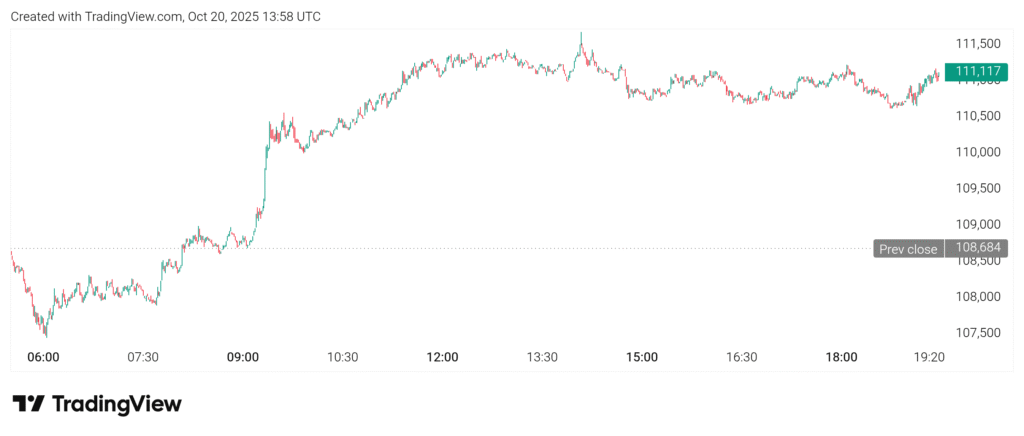The image size is (1024, 436).
Task: Click the 110,000 price axis label
Action: point(979,152)
